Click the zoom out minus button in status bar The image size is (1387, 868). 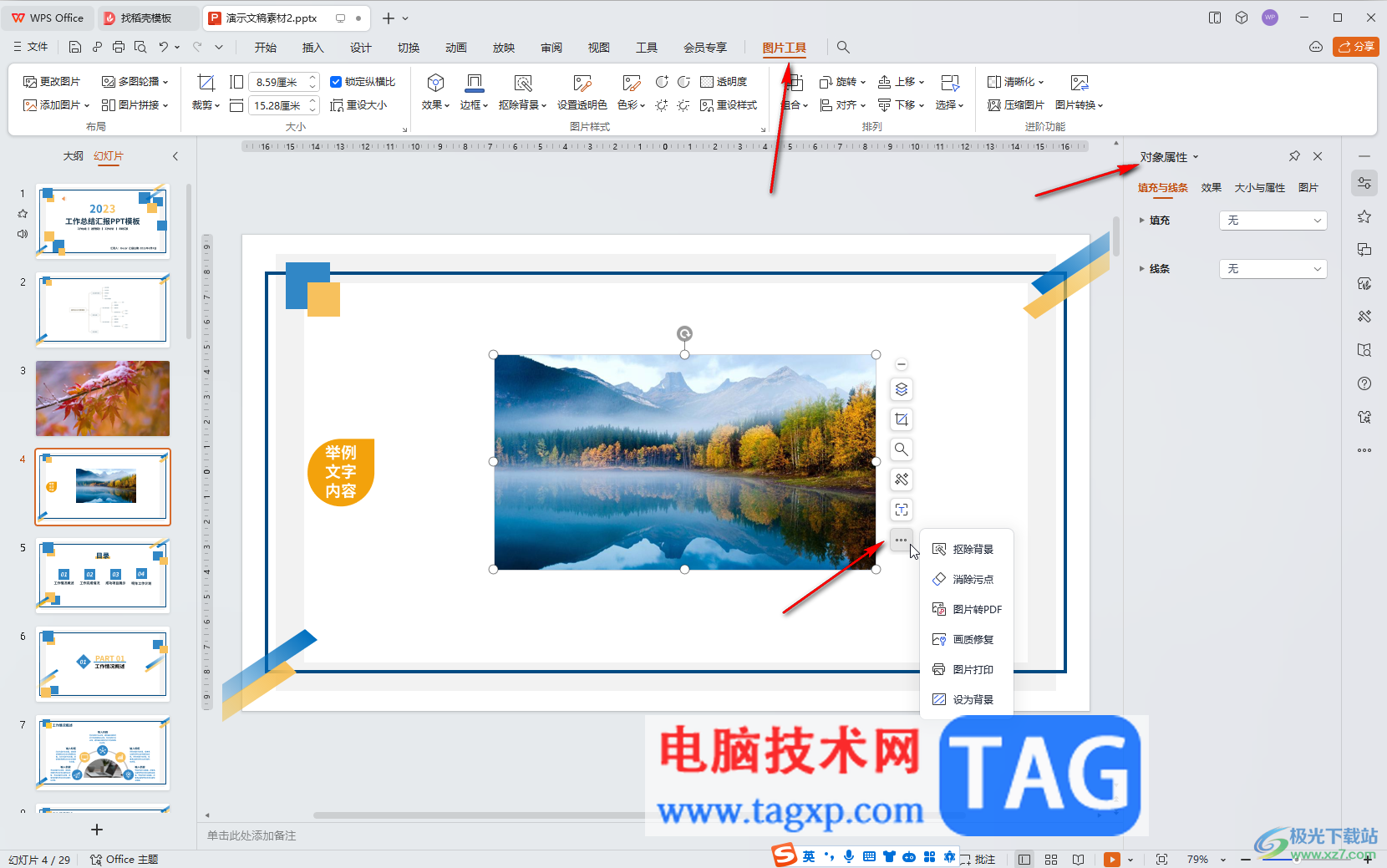[x=1245, y=860]
